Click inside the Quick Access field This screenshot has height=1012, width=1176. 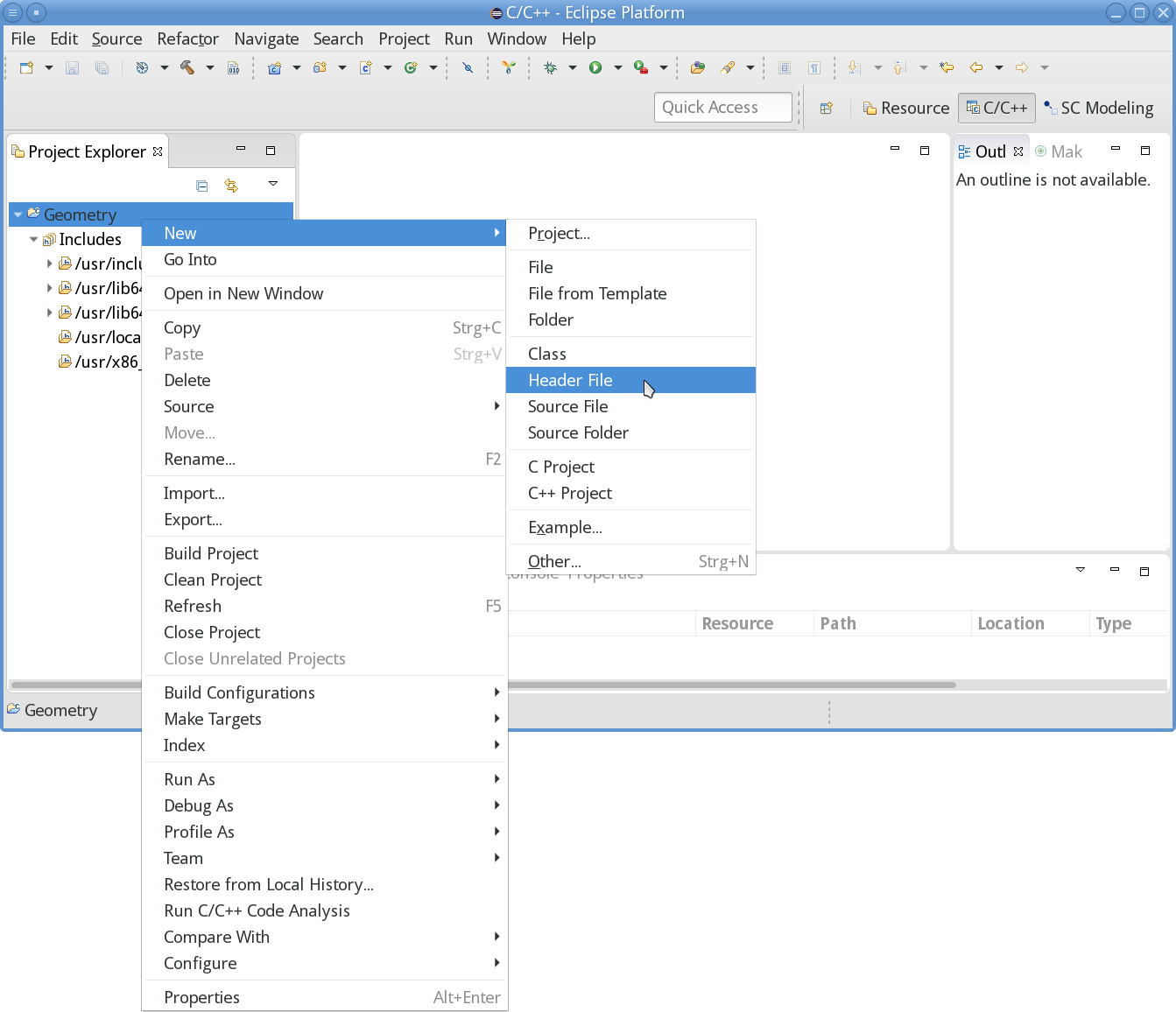(x=722, y=107)
